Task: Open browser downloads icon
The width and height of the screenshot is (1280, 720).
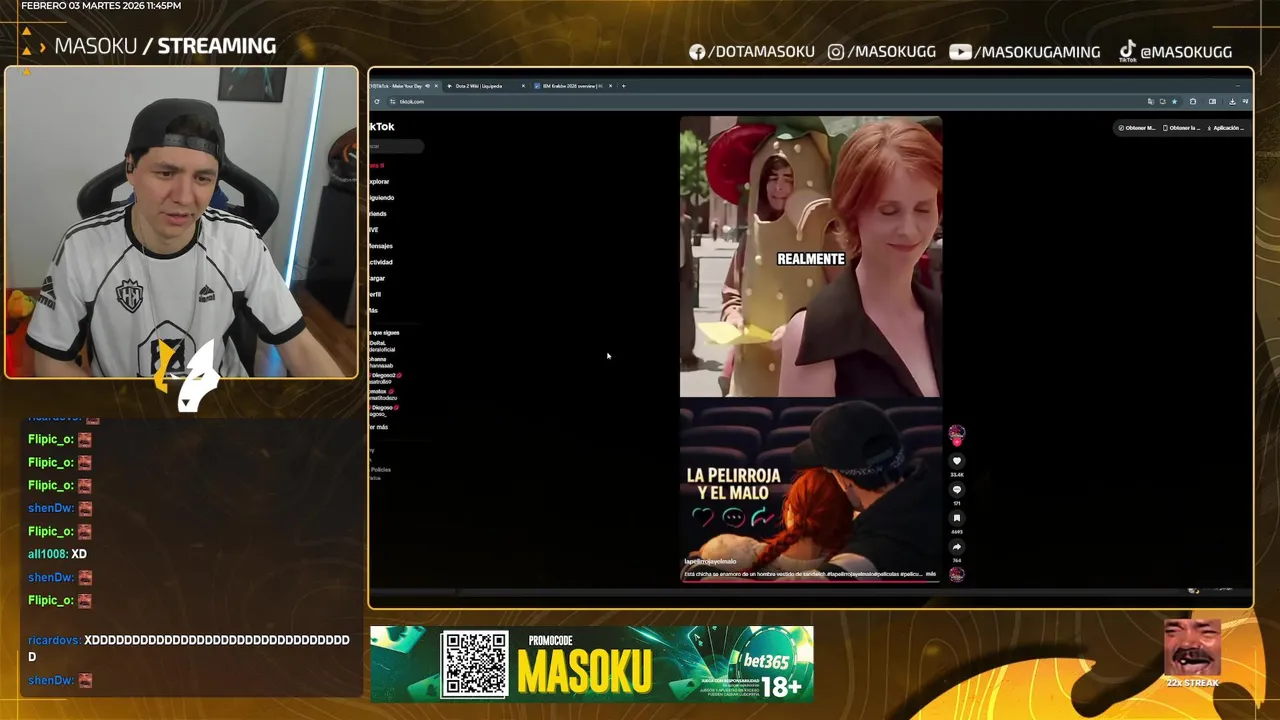Action: 1232,101
